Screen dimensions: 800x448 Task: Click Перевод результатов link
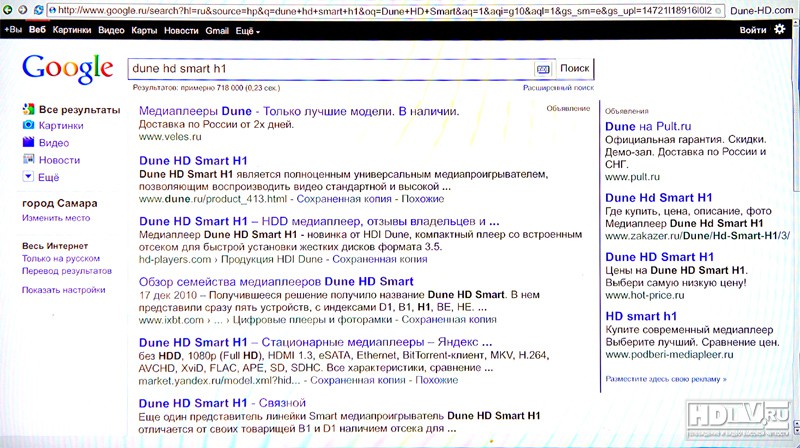pyautogui.click(x=66, y=271)
